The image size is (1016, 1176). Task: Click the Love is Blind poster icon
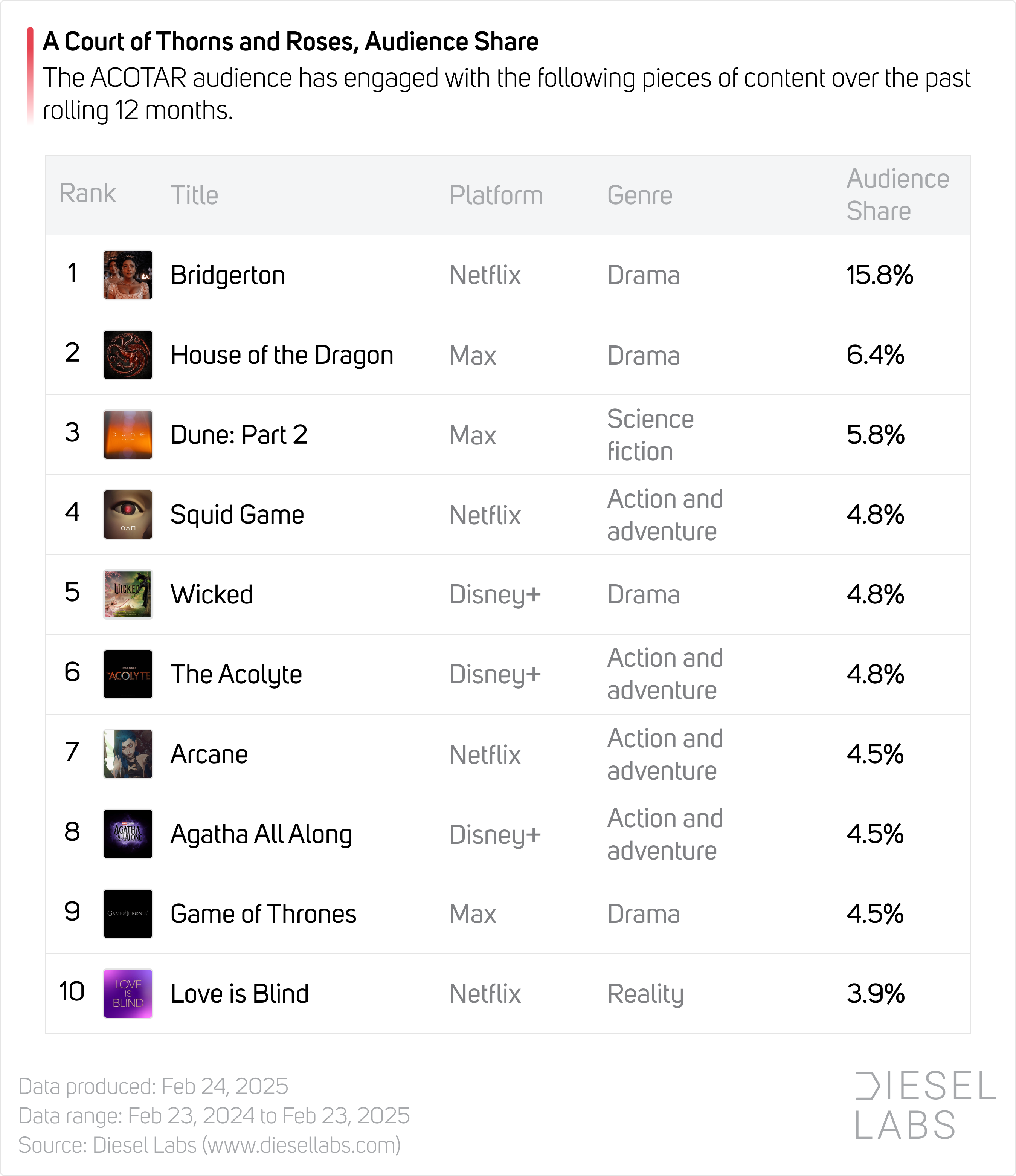click(x=128, y=994)
